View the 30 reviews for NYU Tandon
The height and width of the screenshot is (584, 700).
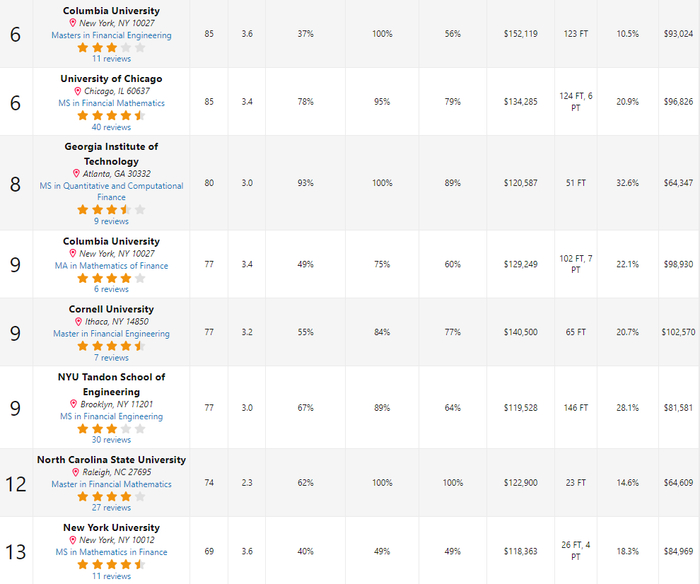[x=111, y=440]
